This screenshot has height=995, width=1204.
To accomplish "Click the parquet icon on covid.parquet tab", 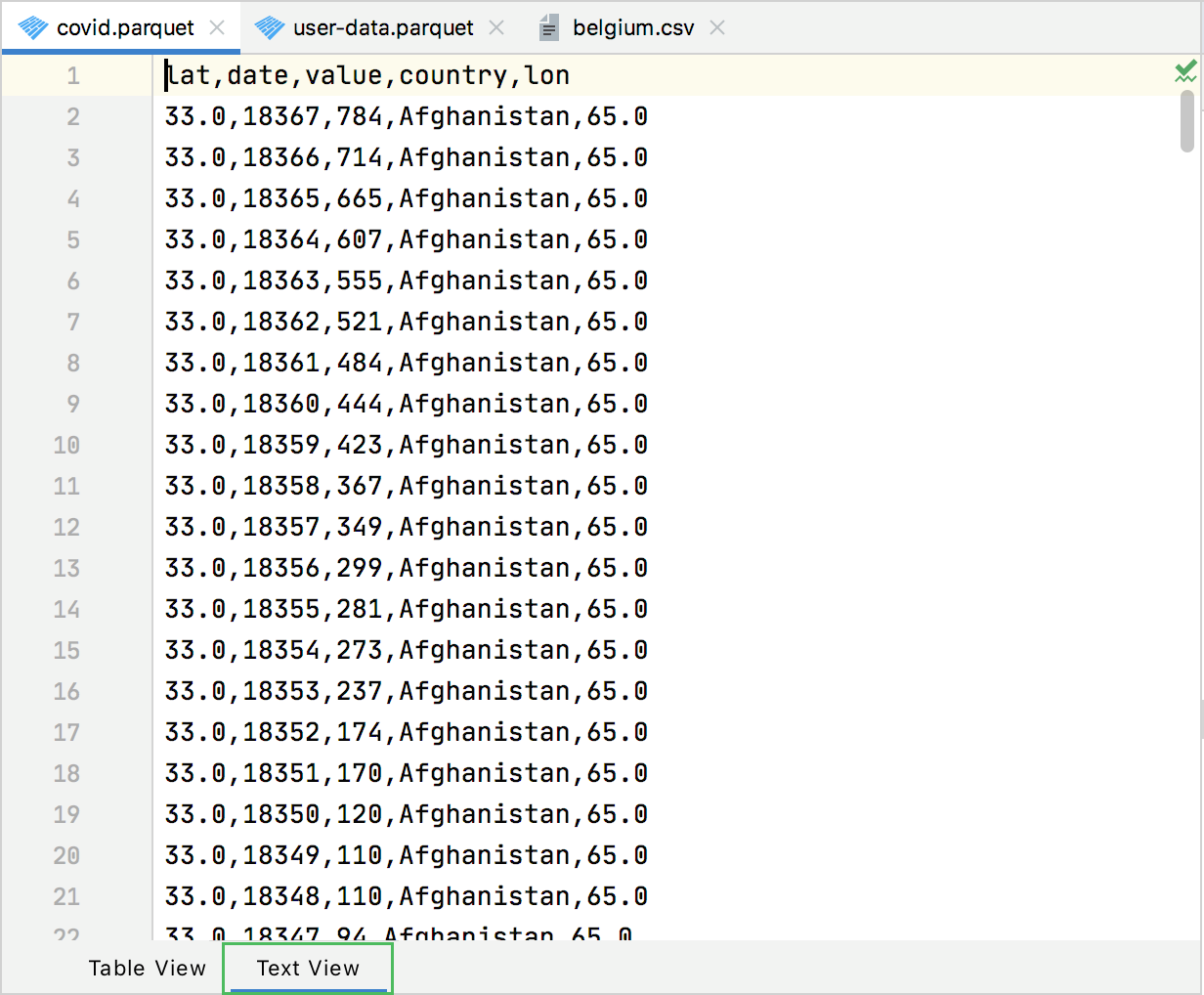I will click(x=34, y=27).
